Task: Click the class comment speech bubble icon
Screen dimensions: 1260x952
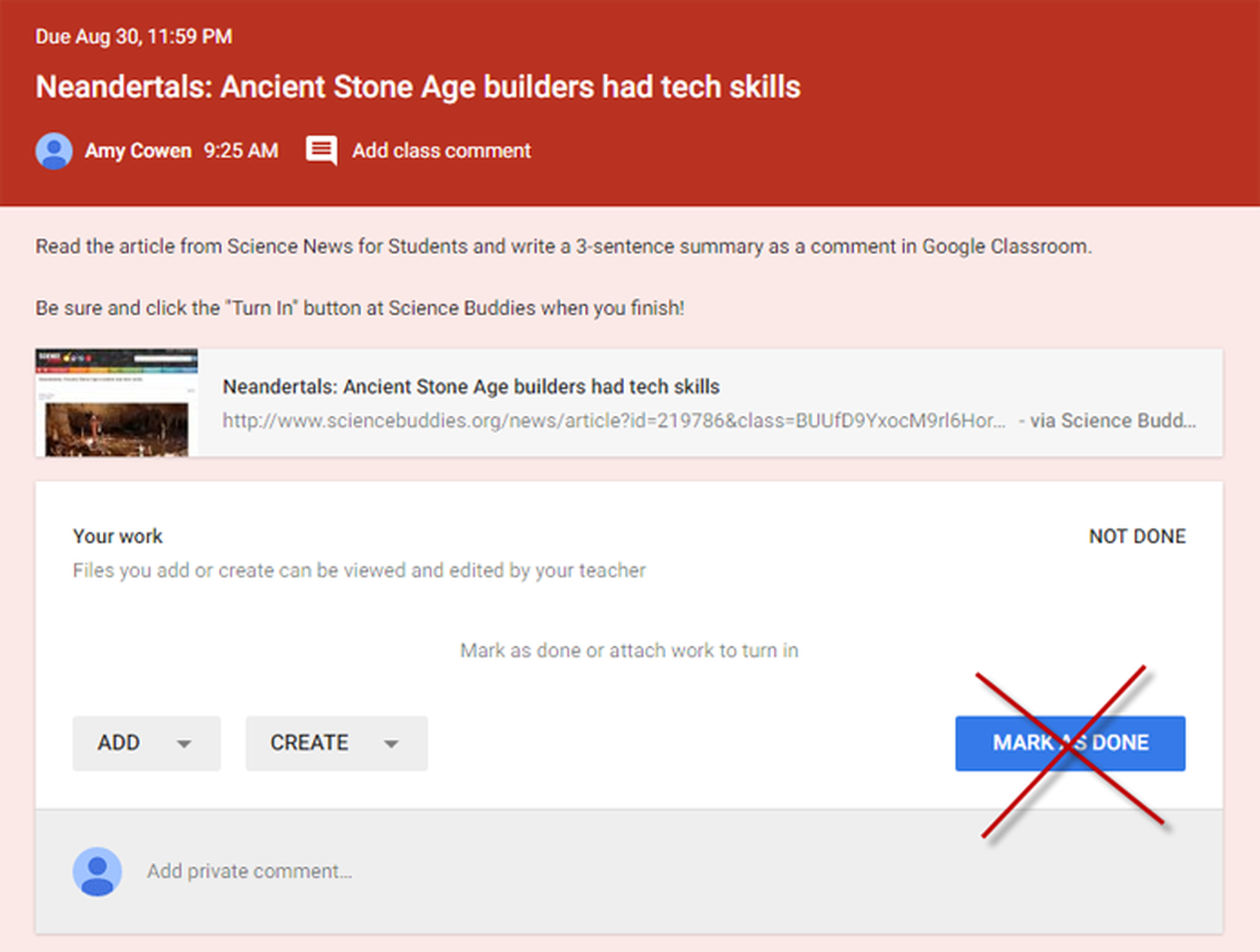Action: [x=321, y=151]
